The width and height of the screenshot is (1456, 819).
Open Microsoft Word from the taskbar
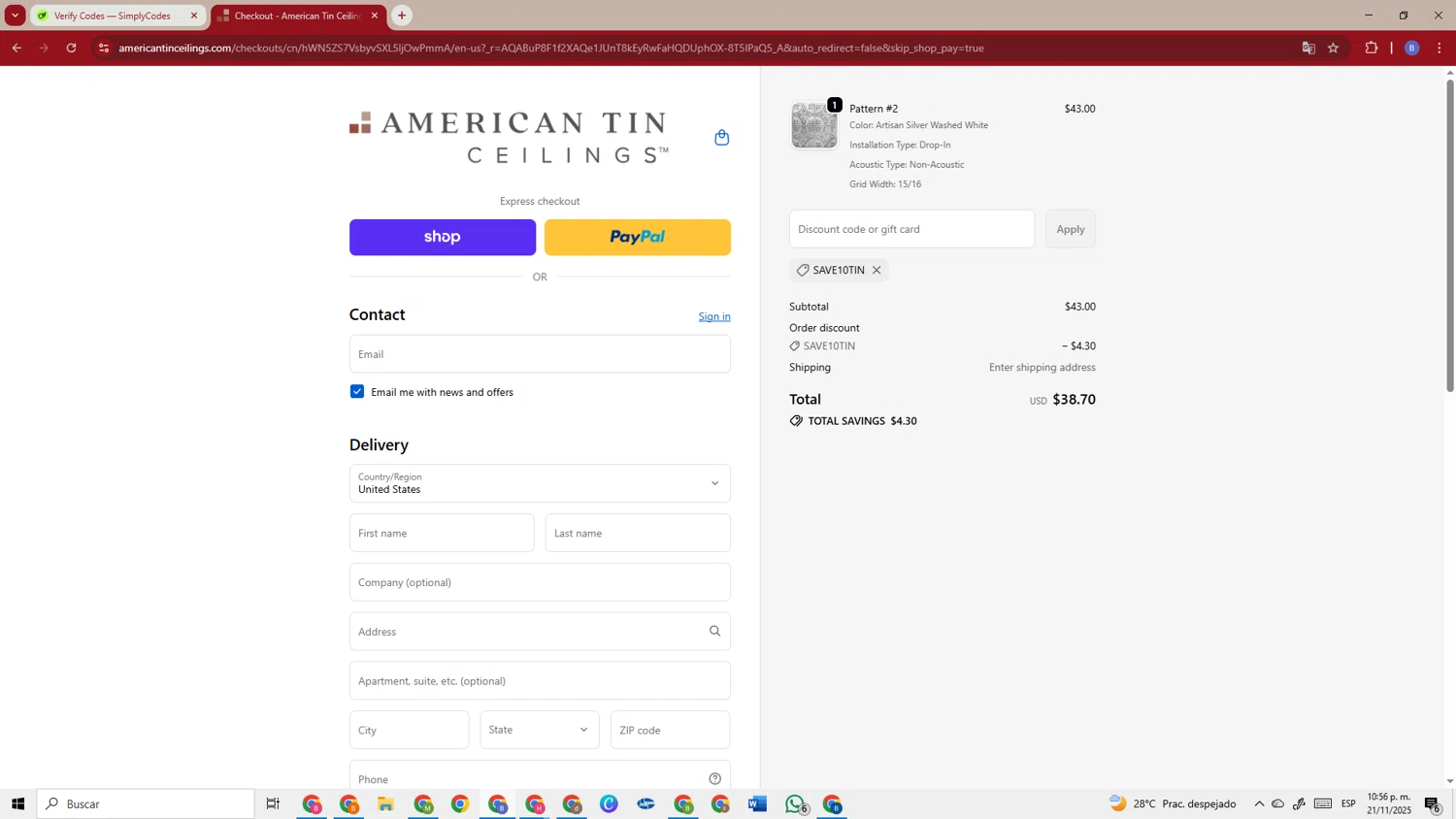tap(758, 804)
